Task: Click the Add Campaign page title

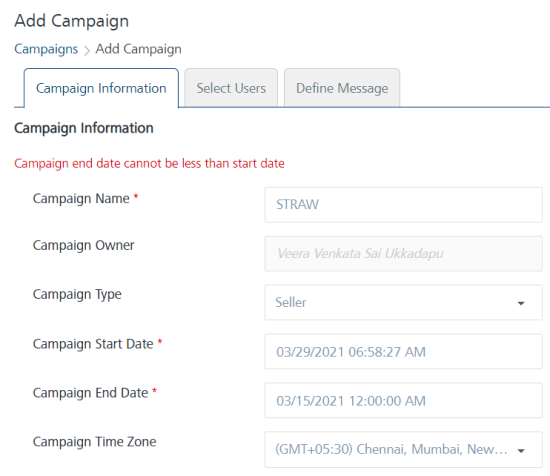Action: click(72, 21)
